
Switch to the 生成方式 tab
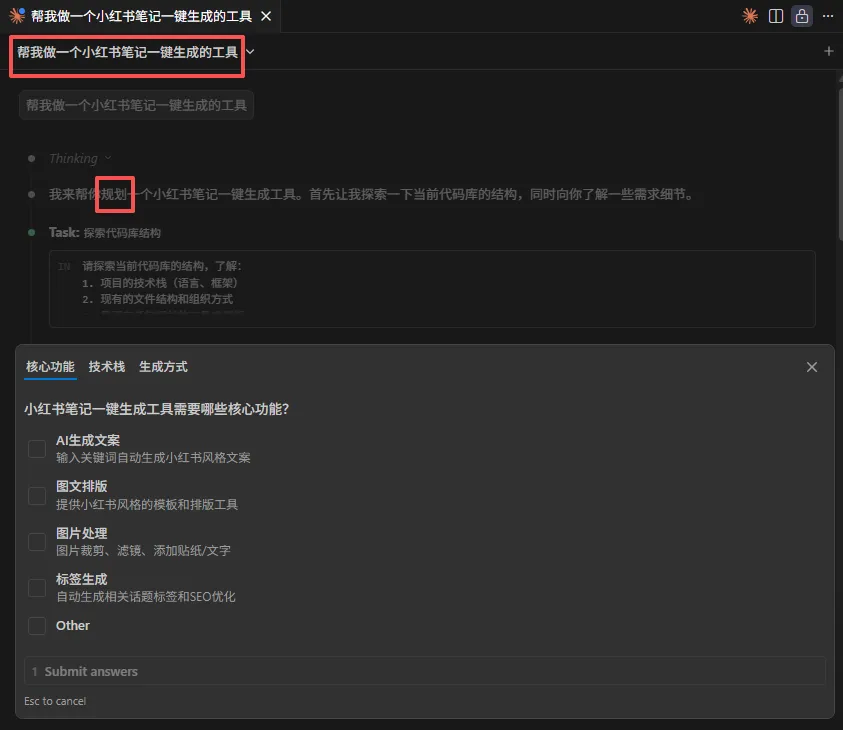(x=163, y=367)
